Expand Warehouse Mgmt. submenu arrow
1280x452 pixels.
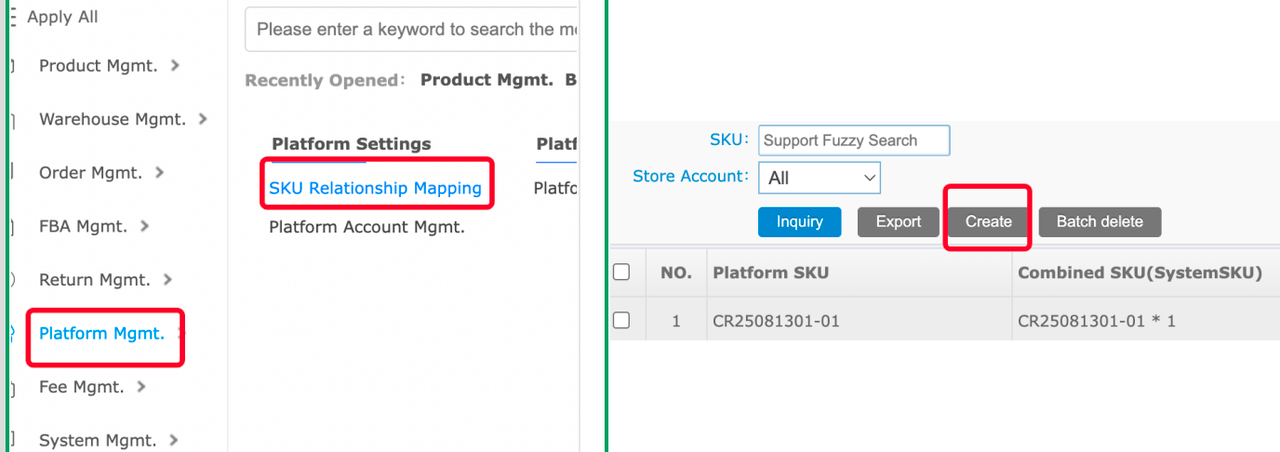203,119
